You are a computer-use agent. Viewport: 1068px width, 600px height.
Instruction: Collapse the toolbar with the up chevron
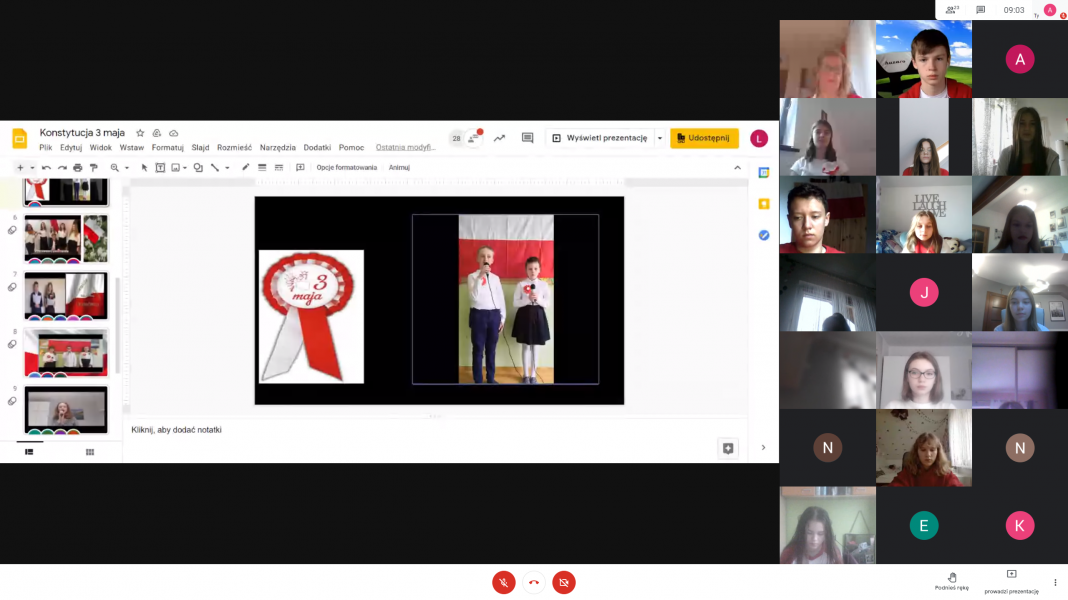pyautogui.click(x=738, y=168)
